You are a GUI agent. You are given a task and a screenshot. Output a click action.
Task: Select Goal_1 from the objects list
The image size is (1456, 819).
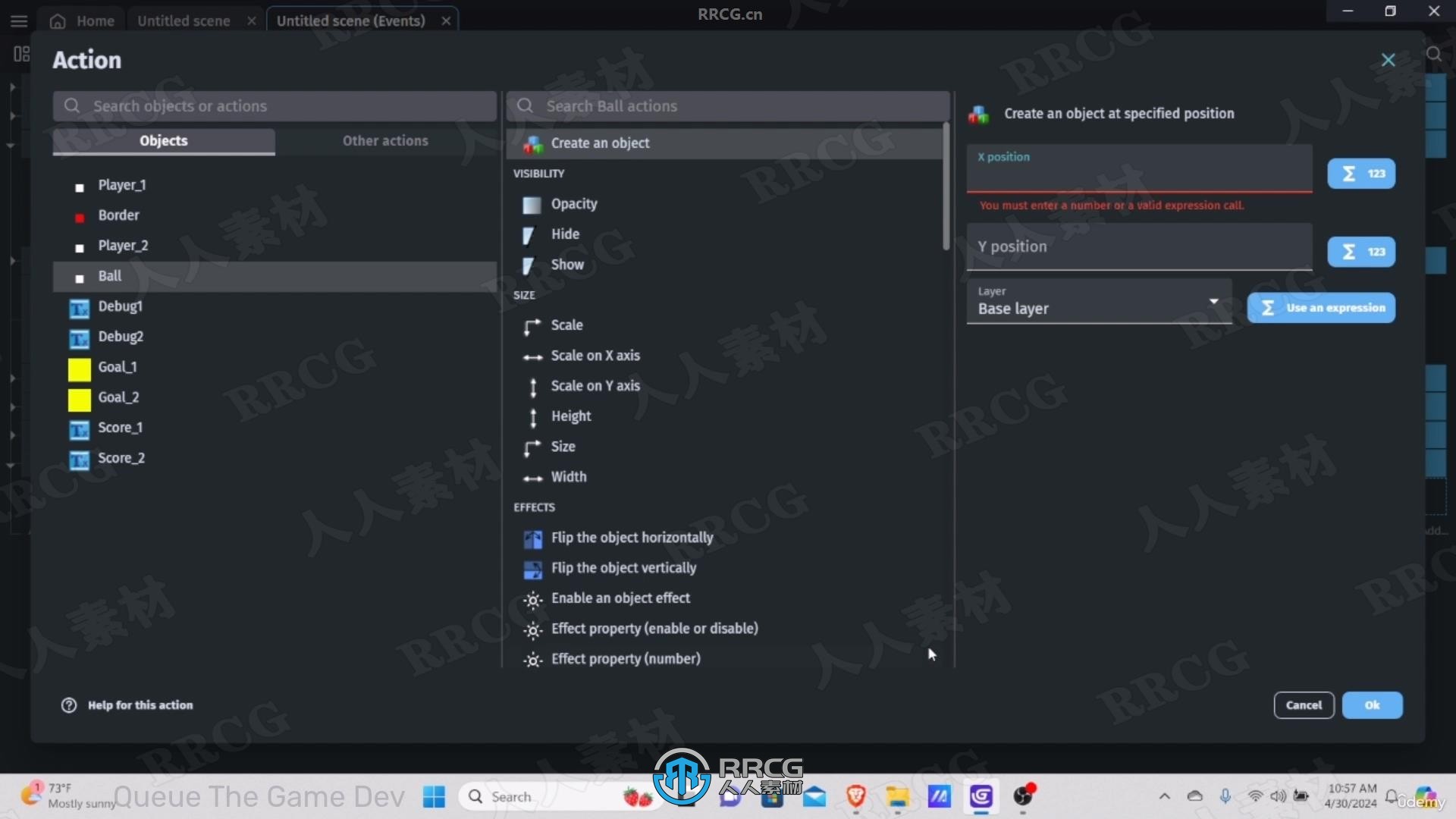116,366
